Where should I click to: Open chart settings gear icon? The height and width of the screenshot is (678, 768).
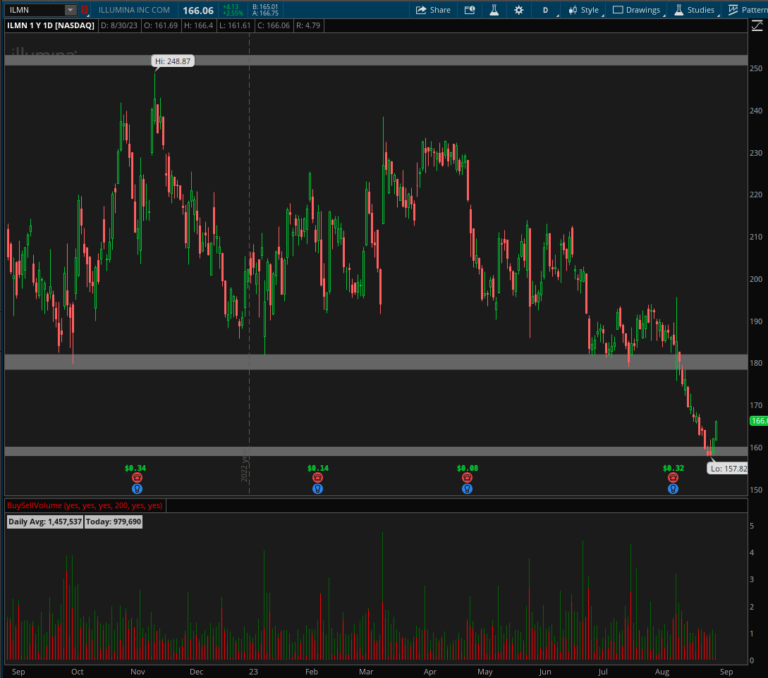pos(519,10)
